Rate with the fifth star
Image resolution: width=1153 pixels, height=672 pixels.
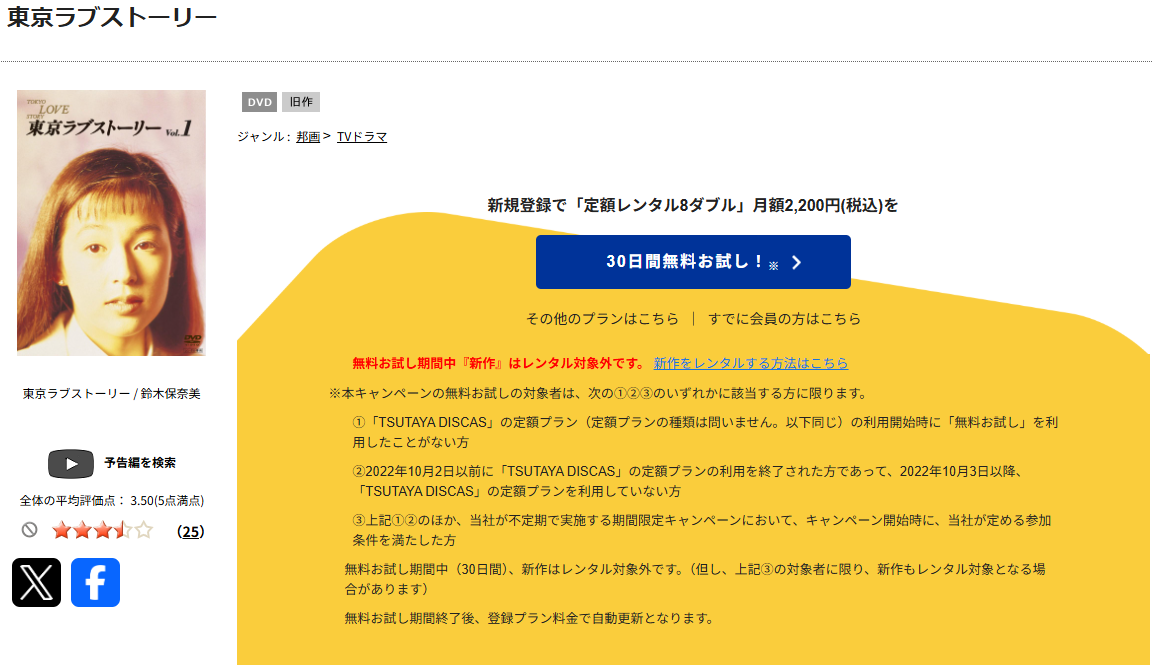144,530
